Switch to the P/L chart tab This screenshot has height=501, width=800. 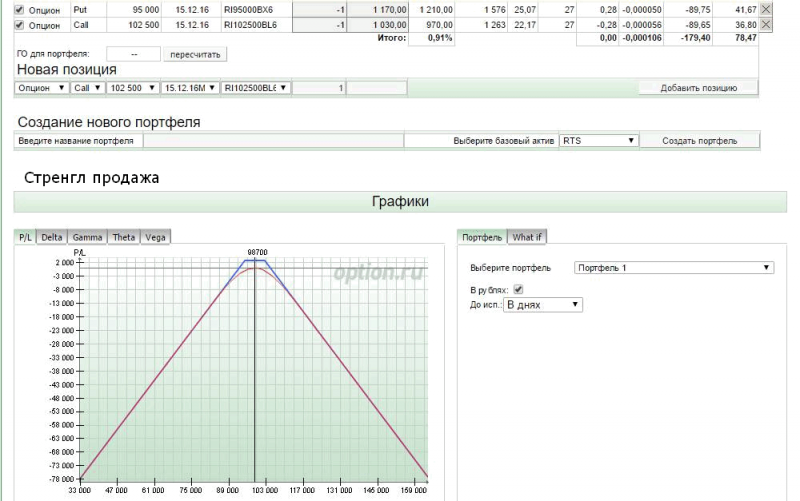tap(25, 237)
